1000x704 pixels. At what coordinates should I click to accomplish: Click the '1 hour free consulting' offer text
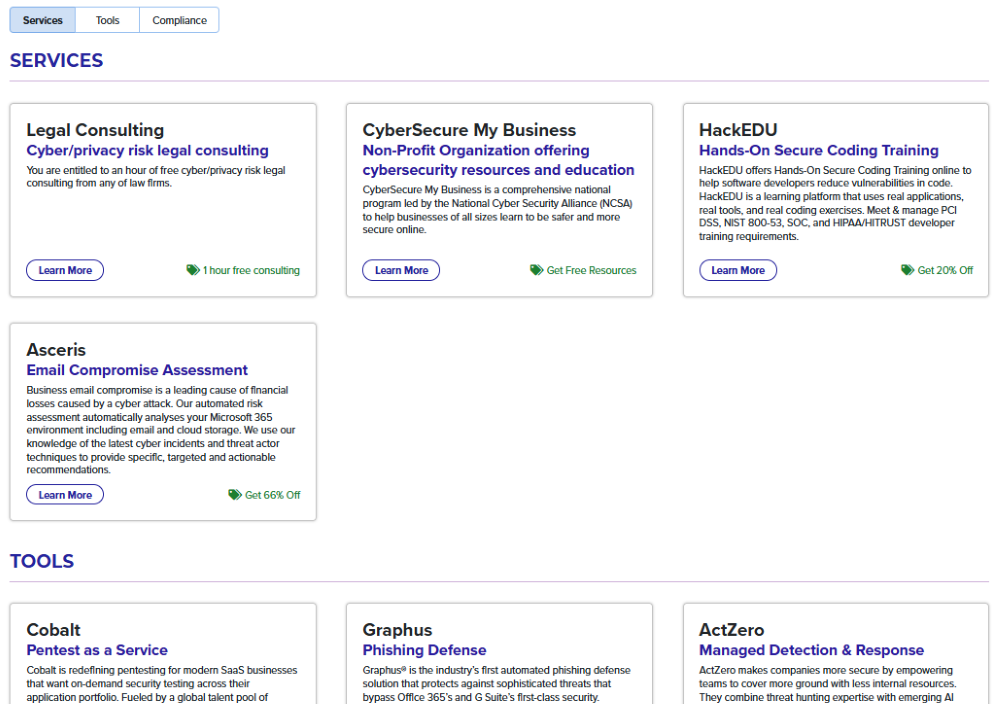click(251, 270)
